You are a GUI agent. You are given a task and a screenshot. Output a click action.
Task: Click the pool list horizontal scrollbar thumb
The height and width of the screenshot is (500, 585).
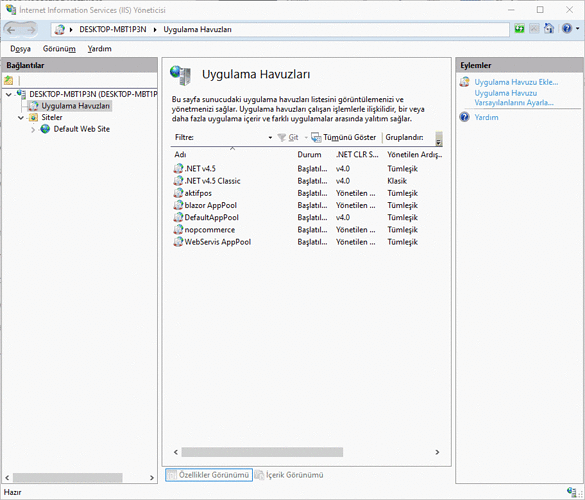pos(262,452)
